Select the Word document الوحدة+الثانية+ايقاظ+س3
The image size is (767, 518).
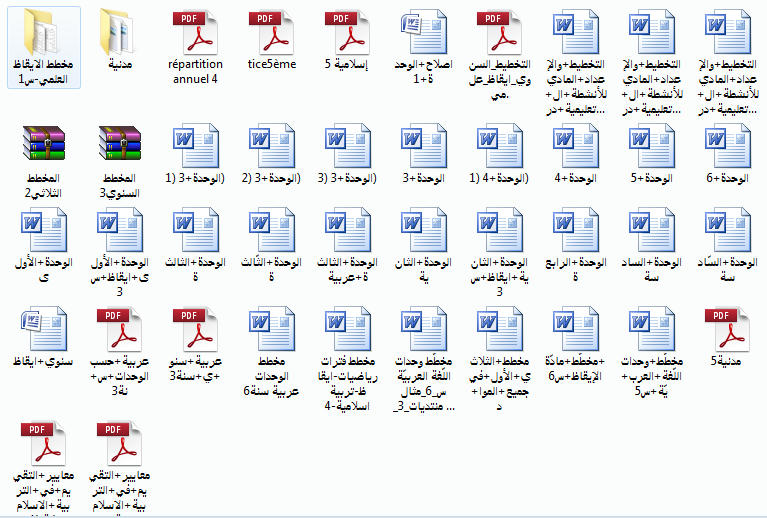point(499,230)
